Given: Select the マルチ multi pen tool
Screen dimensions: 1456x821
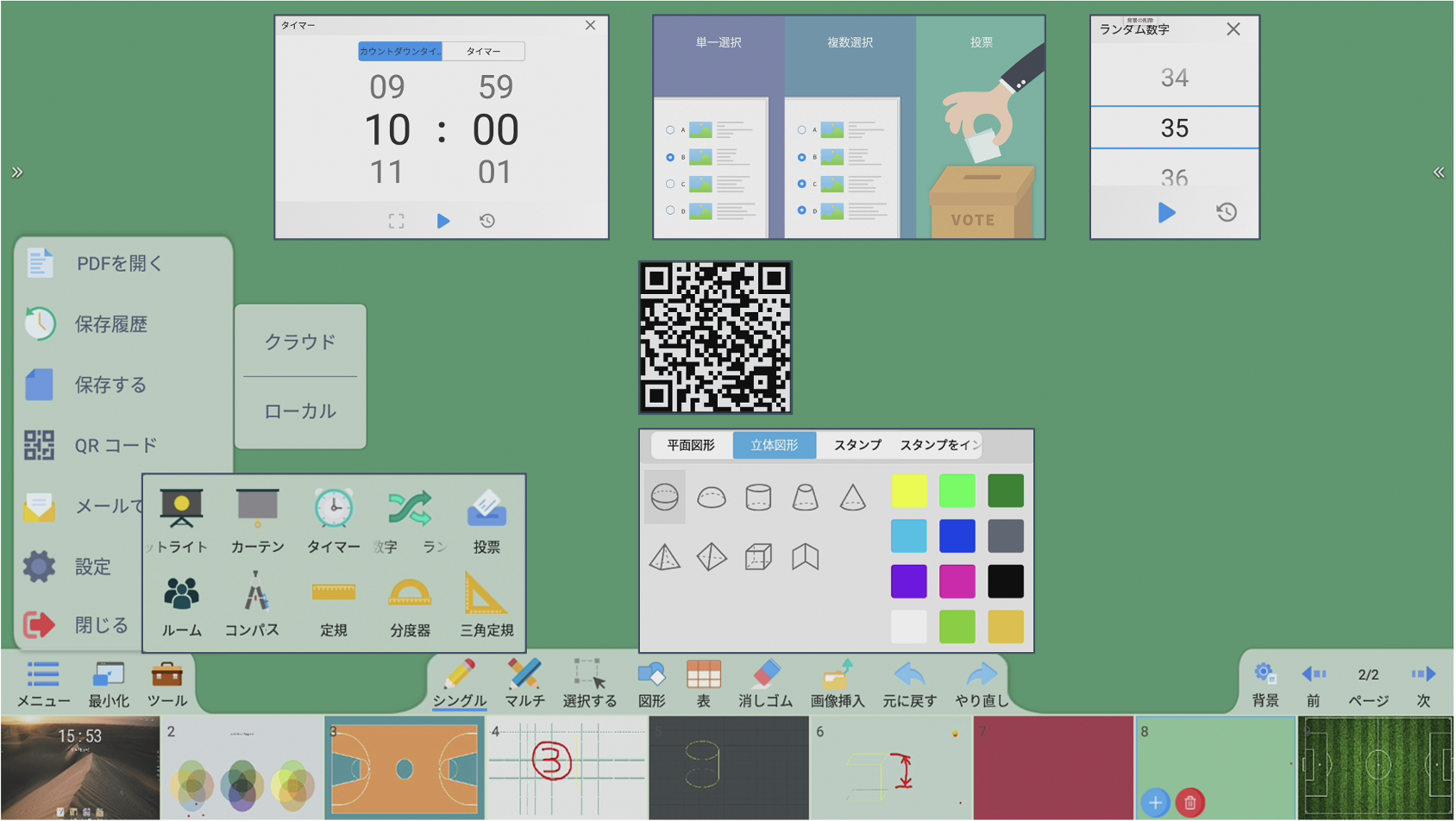Looking at the screenshot, I should point(524,683).
